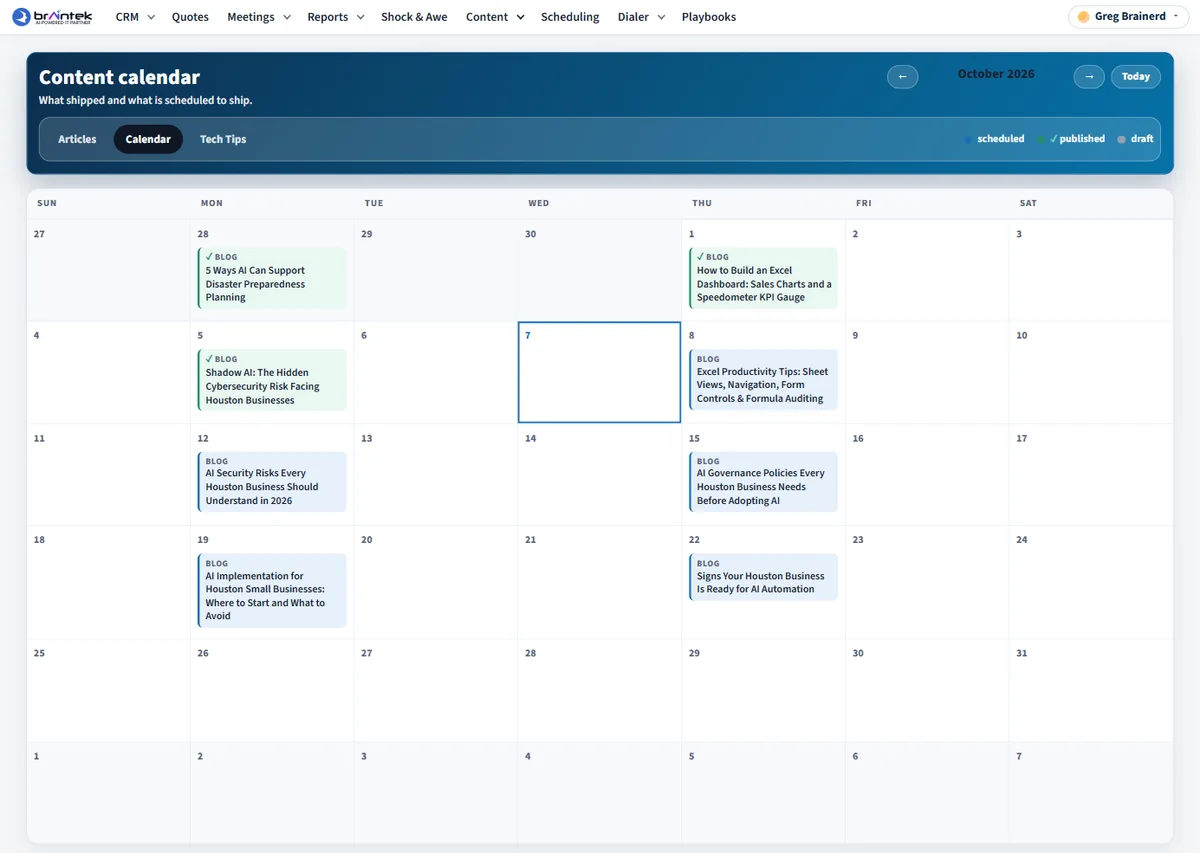
Task: Select the October 31 day cell
Action: pyautogui.click(x=1090, y=691)
